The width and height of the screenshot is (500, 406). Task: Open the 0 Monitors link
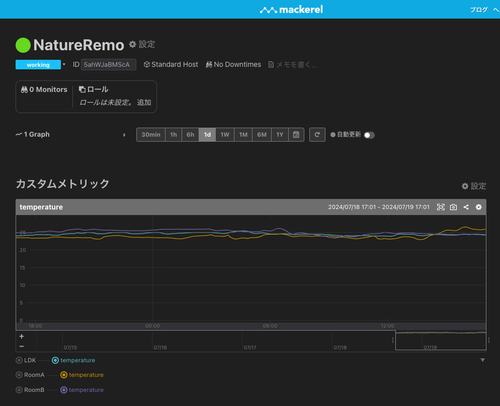point(44,90)
